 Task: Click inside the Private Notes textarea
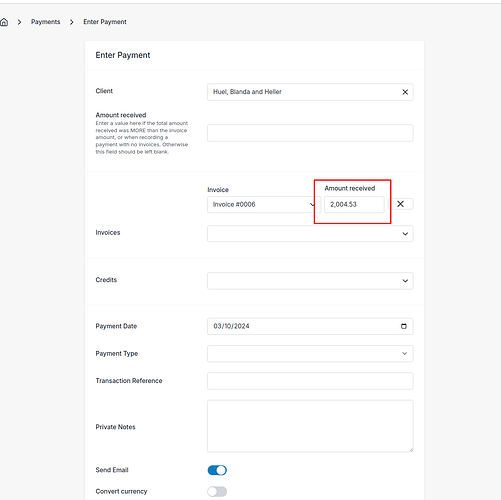pos(310,426)
